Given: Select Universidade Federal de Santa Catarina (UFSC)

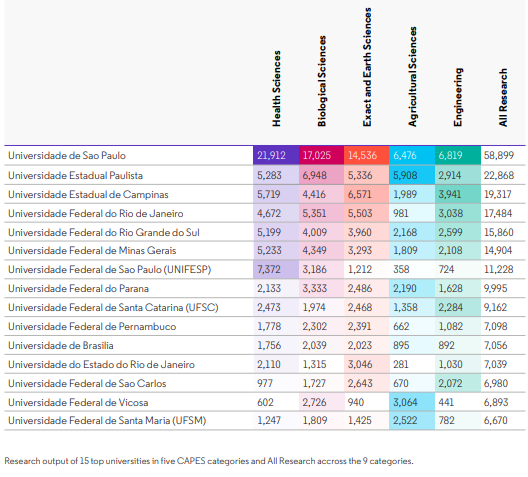Looking at the screenshot, I should pyautogui.click(x=113, y=307).
